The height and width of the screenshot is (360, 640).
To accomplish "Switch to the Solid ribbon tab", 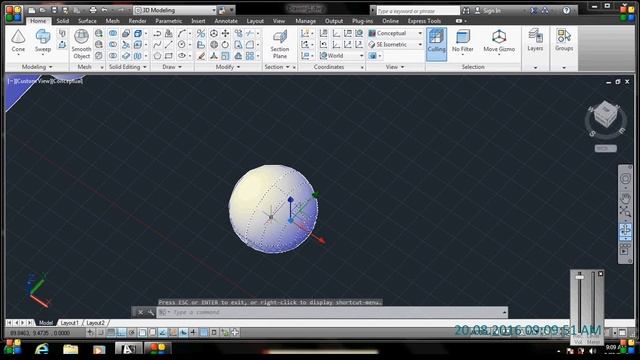I will click(62, 21).
